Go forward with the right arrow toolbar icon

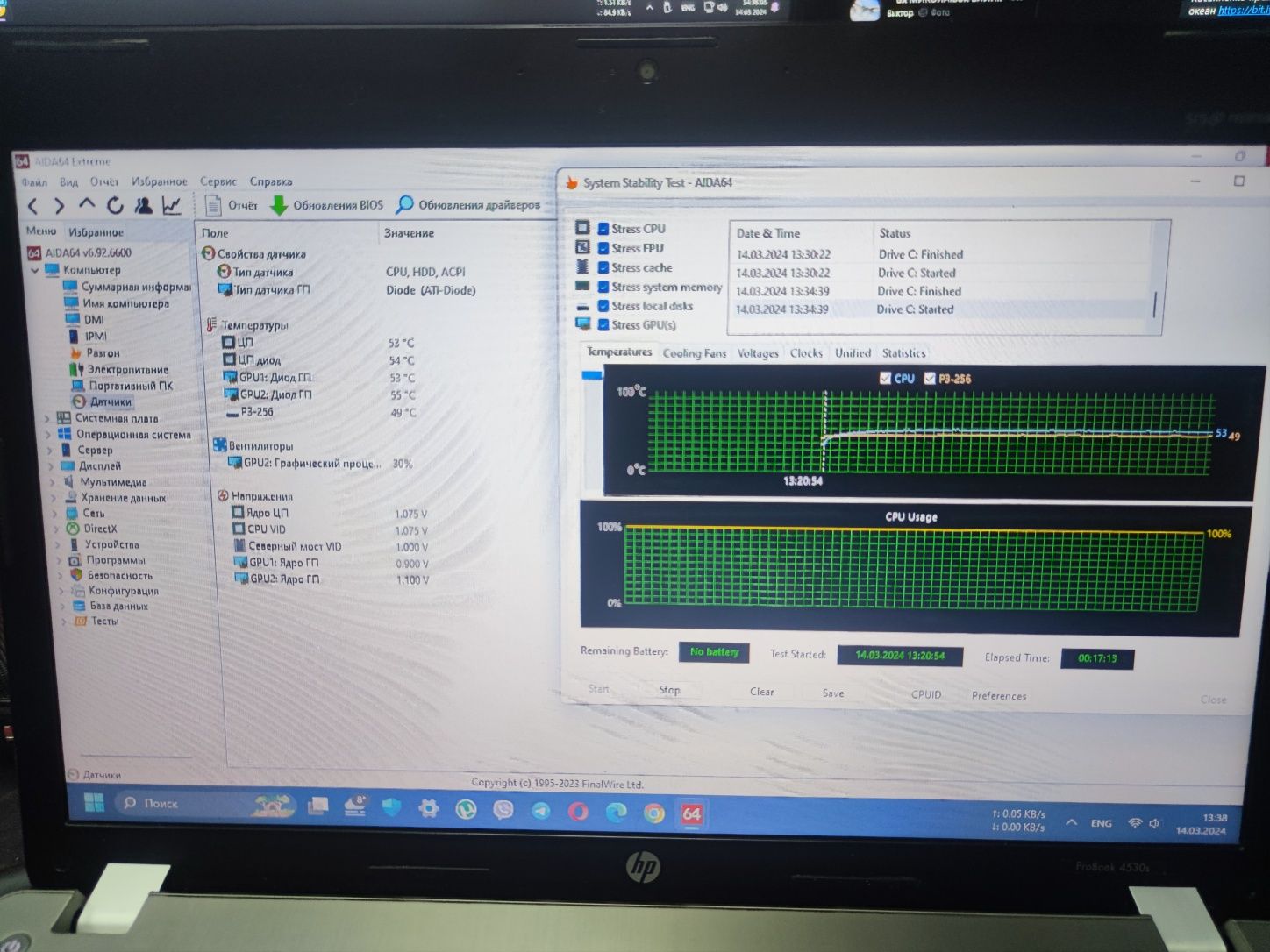pyautogui.click(x=59, y=206)
